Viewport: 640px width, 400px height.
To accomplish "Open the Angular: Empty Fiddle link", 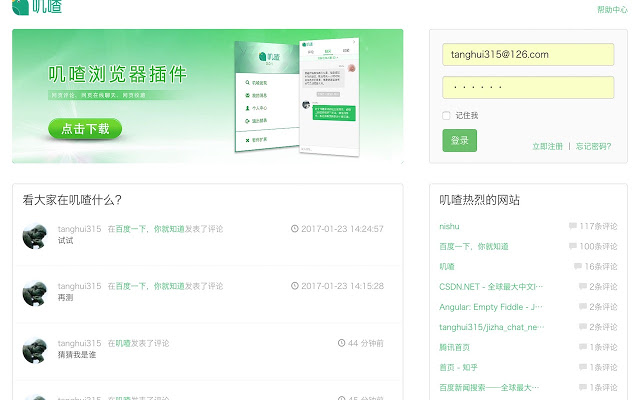I will (491, 307).
